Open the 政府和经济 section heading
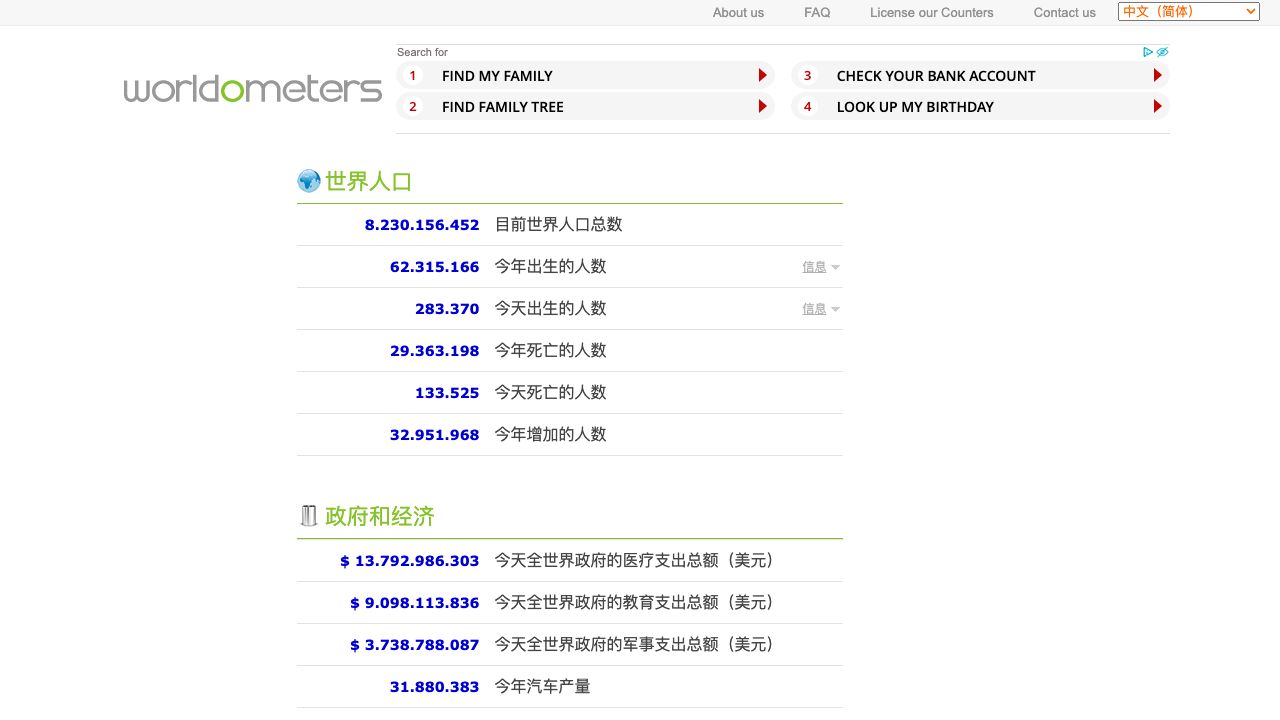The image size is (1280, 720). click(380, 517)
